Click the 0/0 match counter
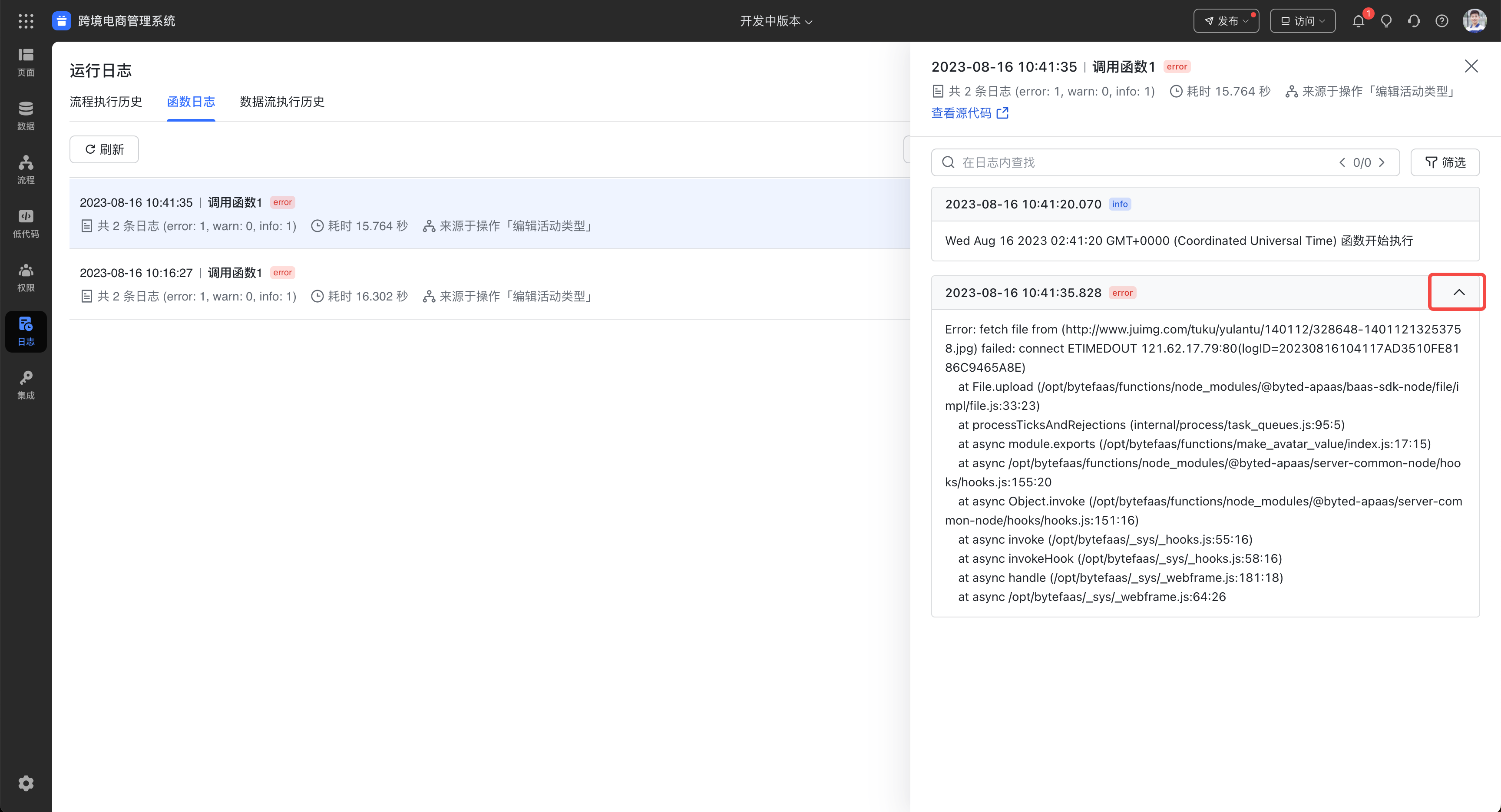This screenshot has width=1501, height=812. tap(1362, 162)
